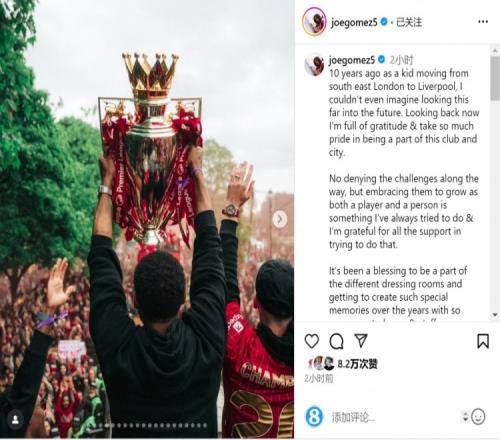Open the emoji picker smiley icon
Screen dimensions: 500x440
tap(478, 417)
